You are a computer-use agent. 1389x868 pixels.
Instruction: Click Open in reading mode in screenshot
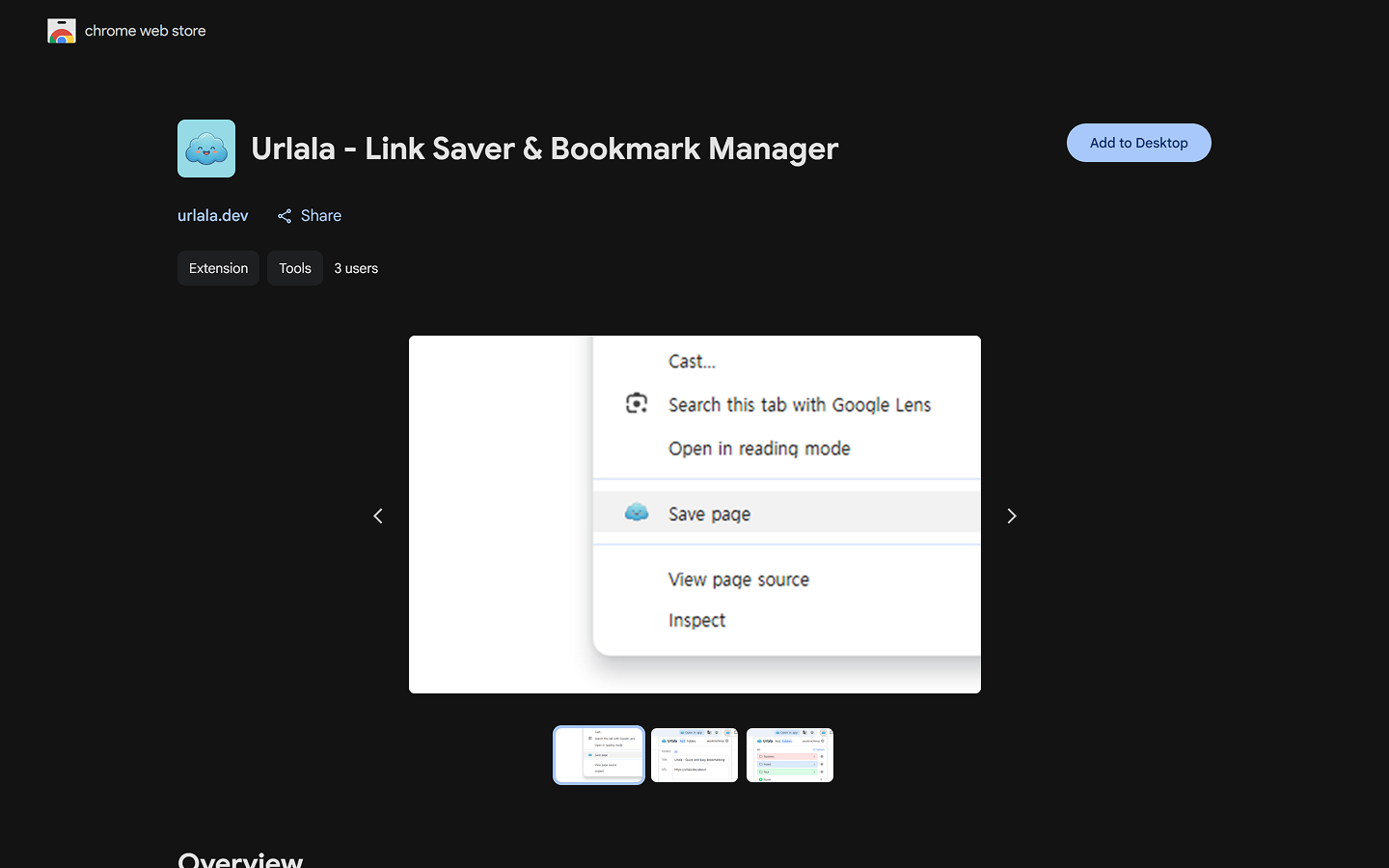coord(759,448)
